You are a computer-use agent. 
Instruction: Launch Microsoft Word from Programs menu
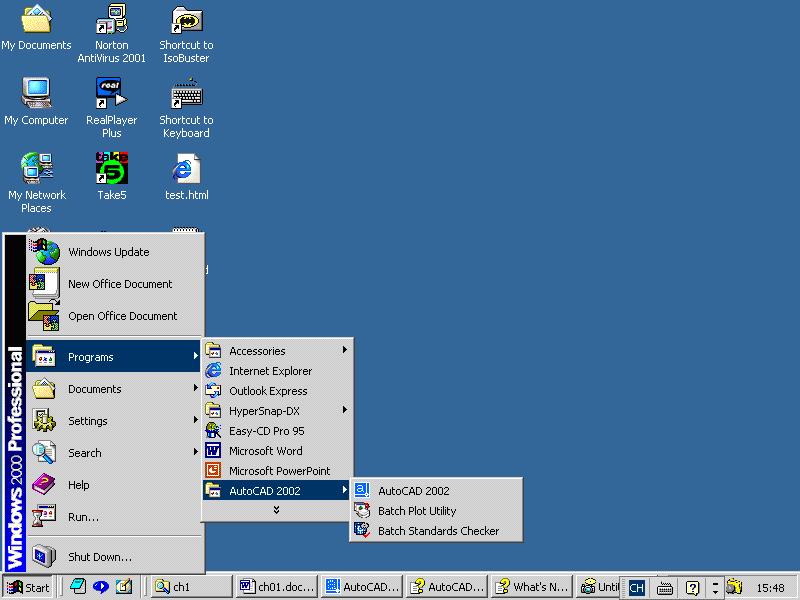pos(277,451)
